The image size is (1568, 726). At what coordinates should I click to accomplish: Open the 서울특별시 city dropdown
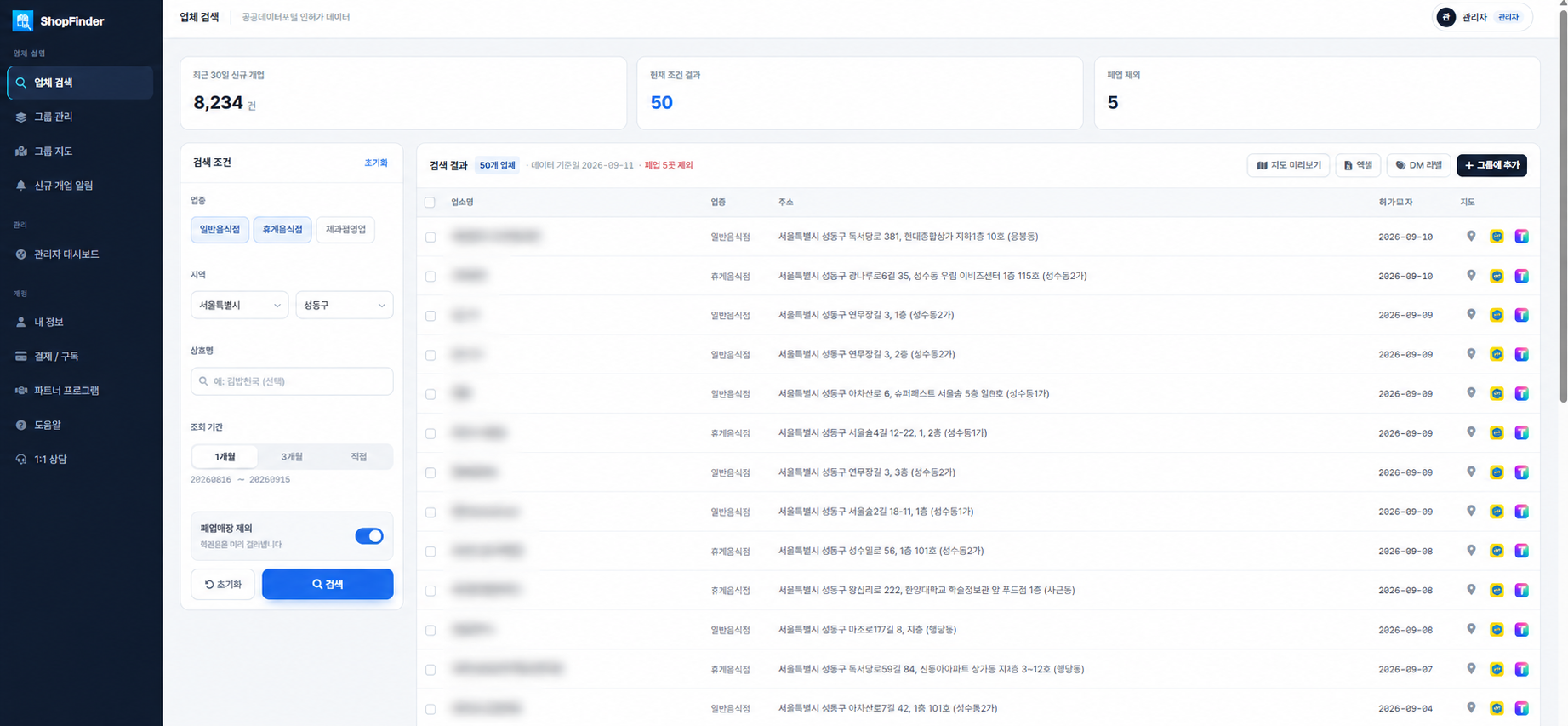[x=239, y=305]
